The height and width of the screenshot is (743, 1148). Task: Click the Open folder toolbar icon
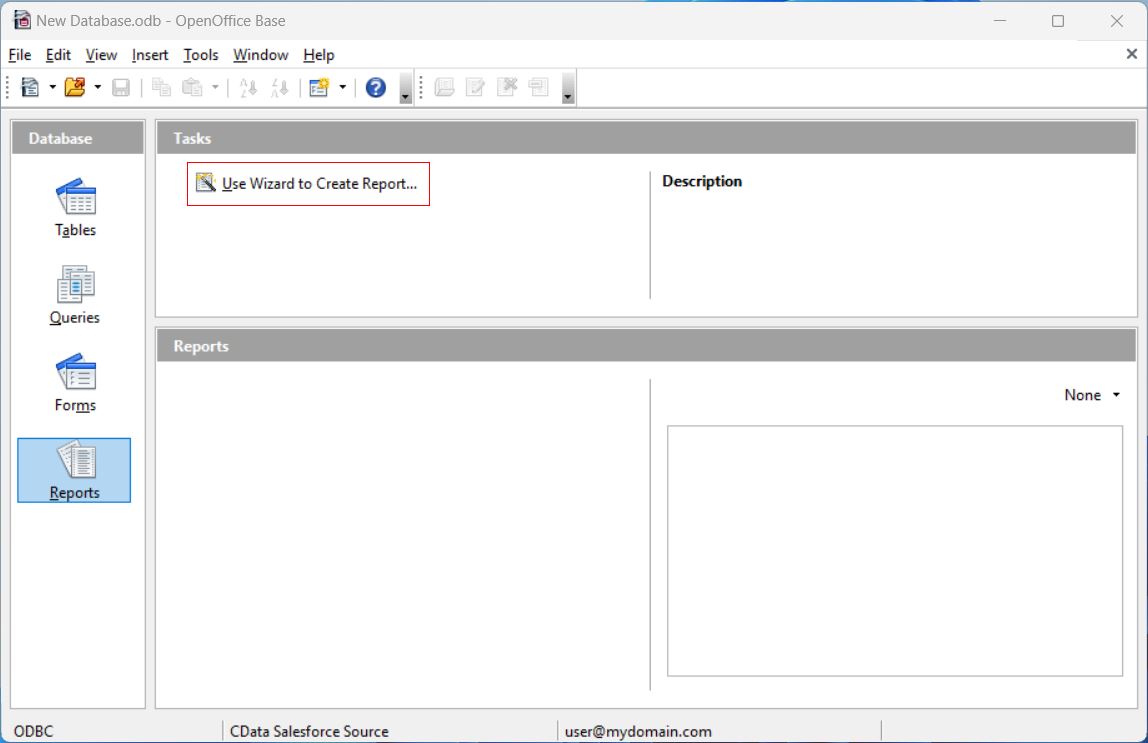[x=75, y=88]
